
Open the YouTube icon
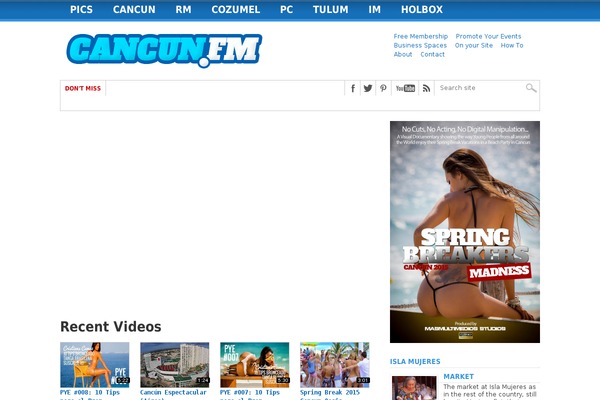pyautogui.click(x=405, y=88)
